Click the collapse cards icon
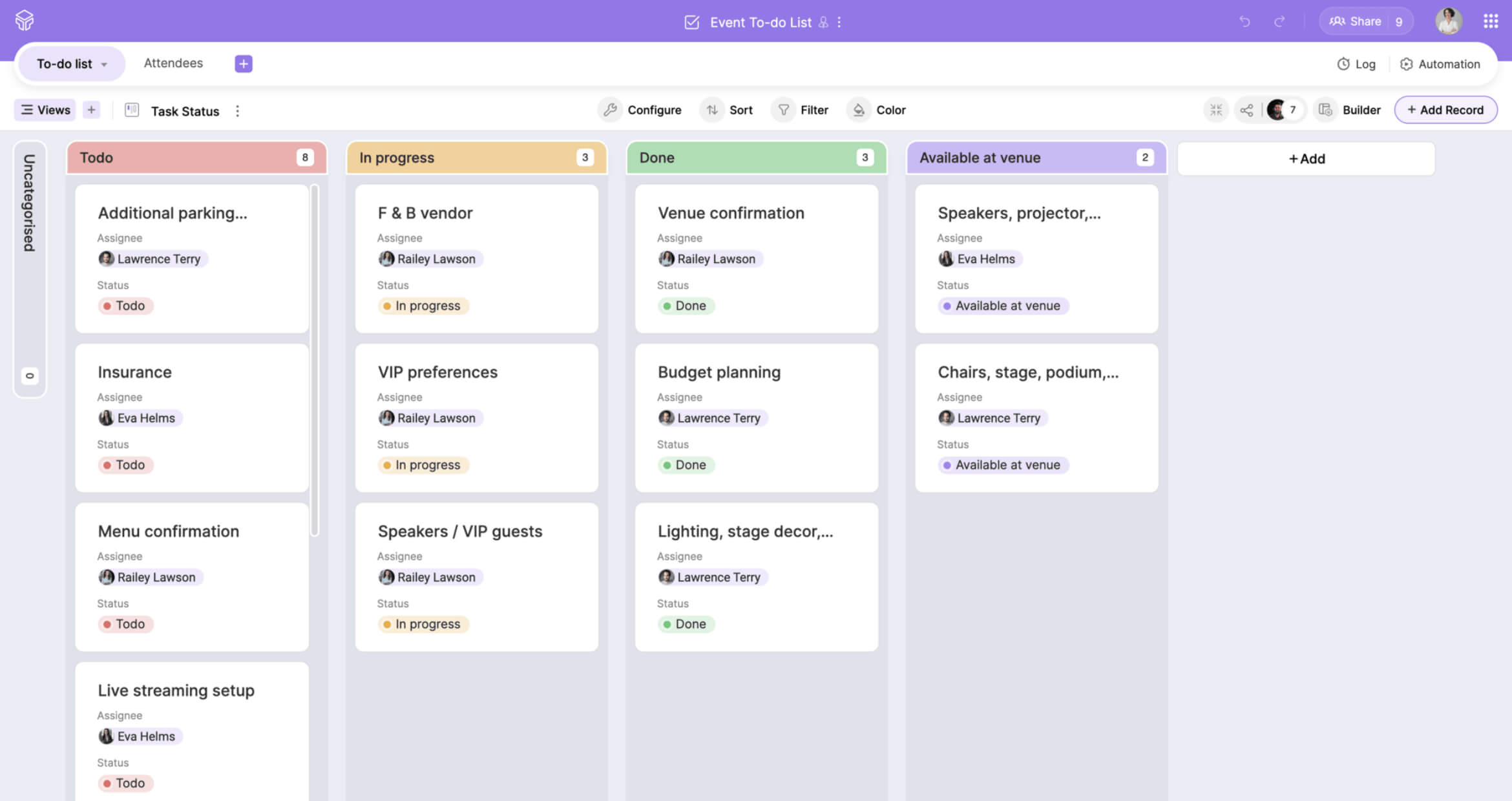The image size is (1512, 801). pyautogui.click(x=1216, y=110)
